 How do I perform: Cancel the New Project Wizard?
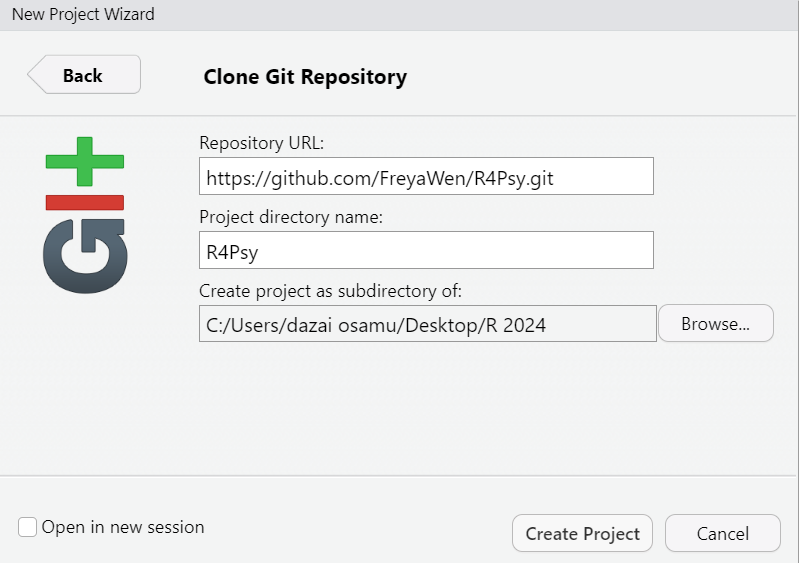click(x=722, y=533)
